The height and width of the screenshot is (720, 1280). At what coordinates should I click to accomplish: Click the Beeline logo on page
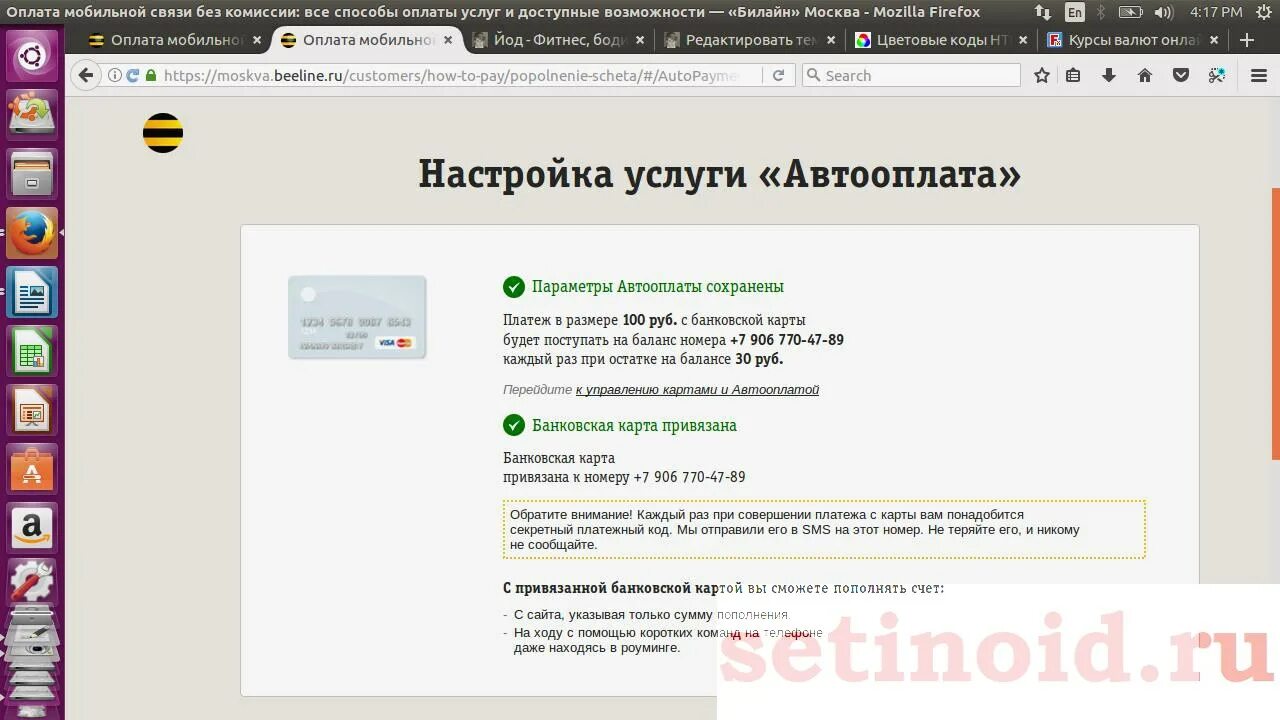tap(163, 133)
